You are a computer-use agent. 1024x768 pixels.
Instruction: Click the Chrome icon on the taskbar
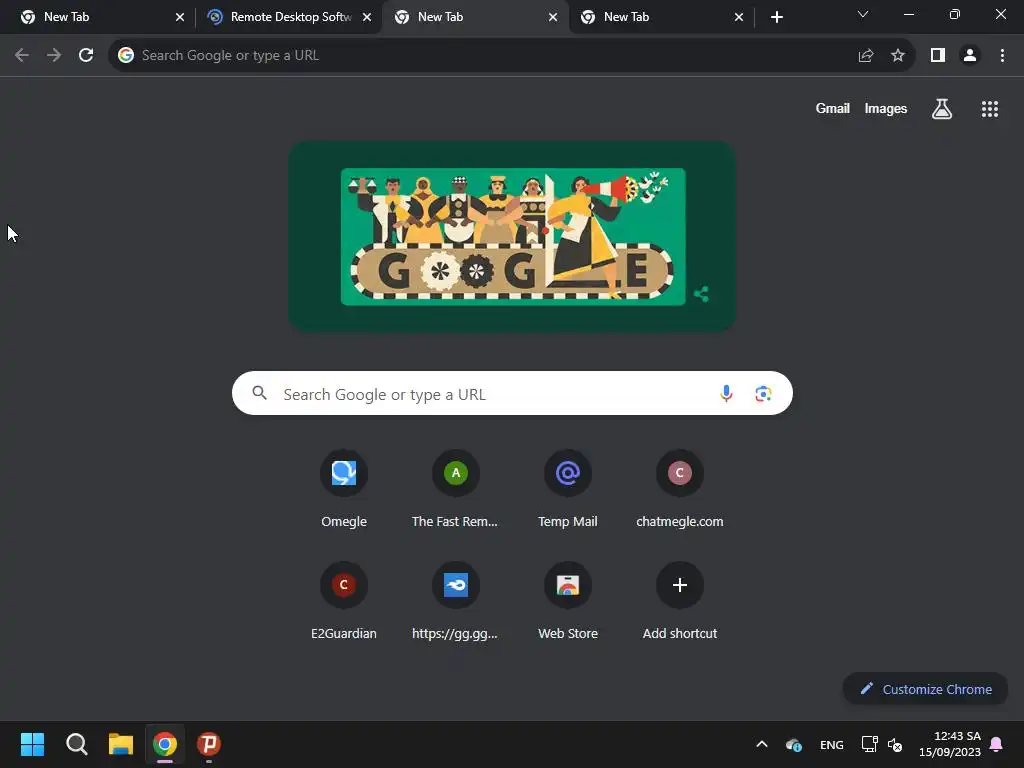tap(165, 744)
